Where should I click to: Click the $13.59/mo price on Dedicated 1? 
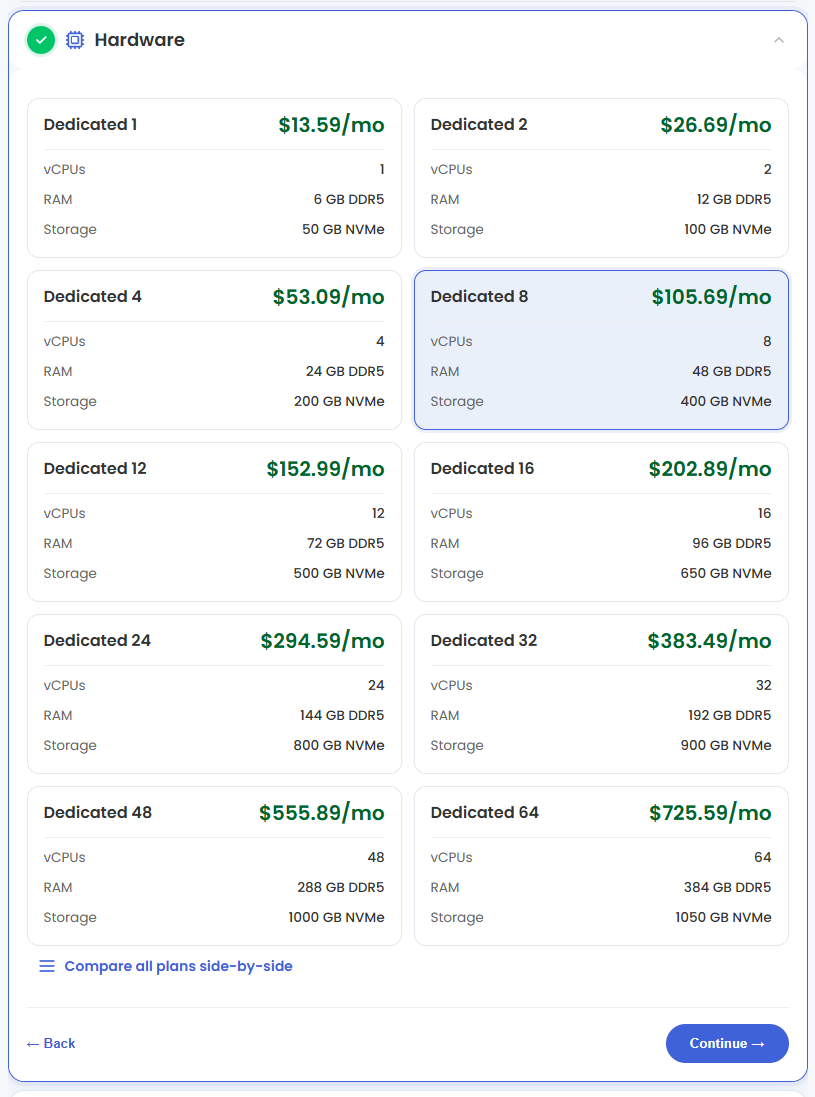[x=332, y=125]
